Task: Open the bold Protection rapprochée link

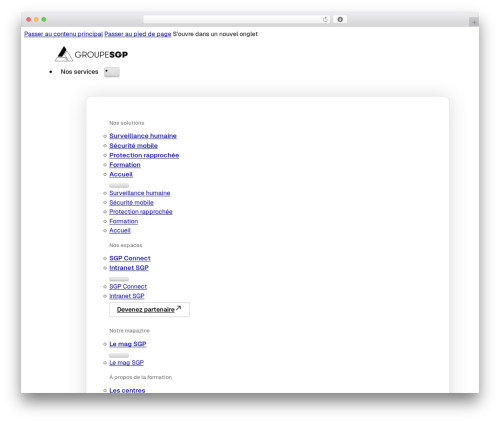Action: tap(144, 155)
